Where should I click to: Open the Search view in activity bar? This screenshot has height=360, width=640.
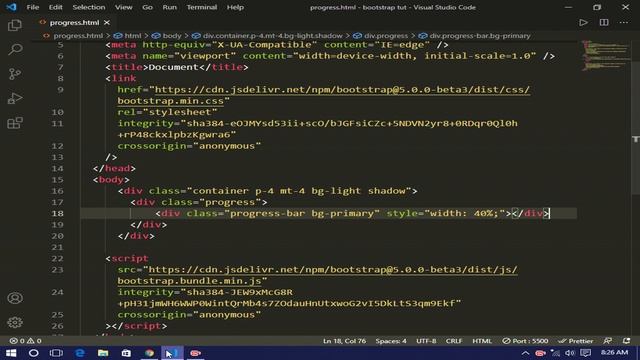coord(15,49)
